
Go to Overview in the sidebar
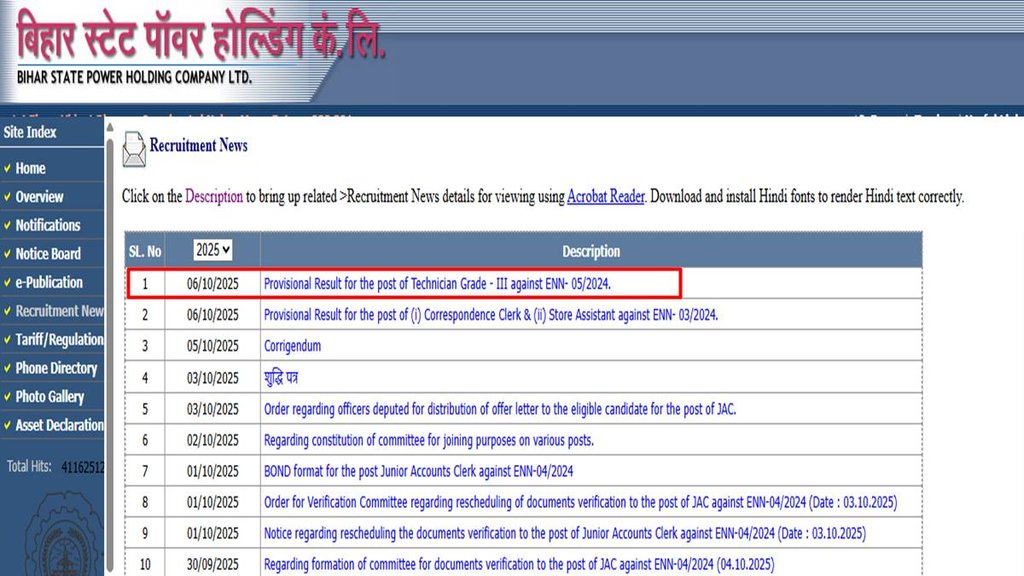(x=39, y=197)
